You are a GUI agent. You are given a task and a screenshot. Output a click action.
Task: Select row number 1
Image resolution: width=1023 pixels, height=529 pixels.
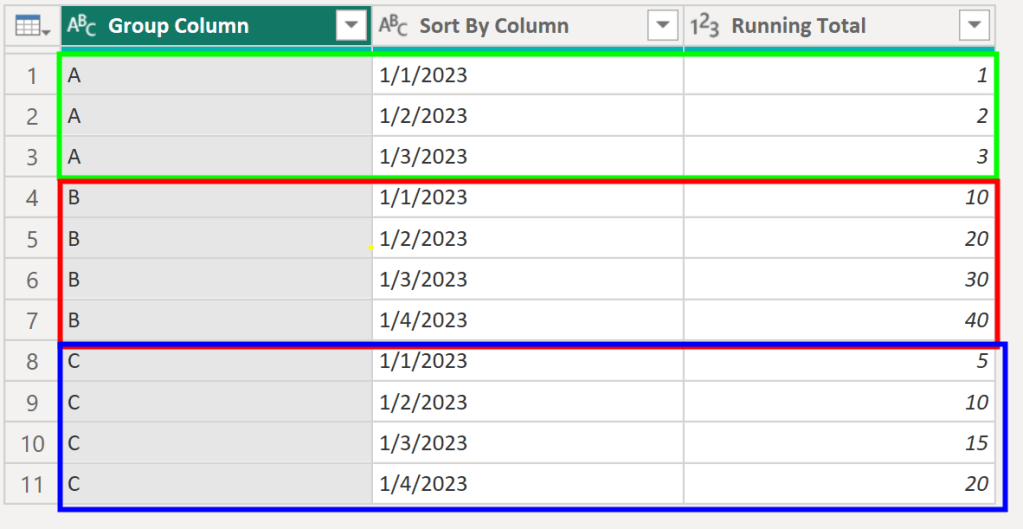pyautogui.click(x=32, y=75)
